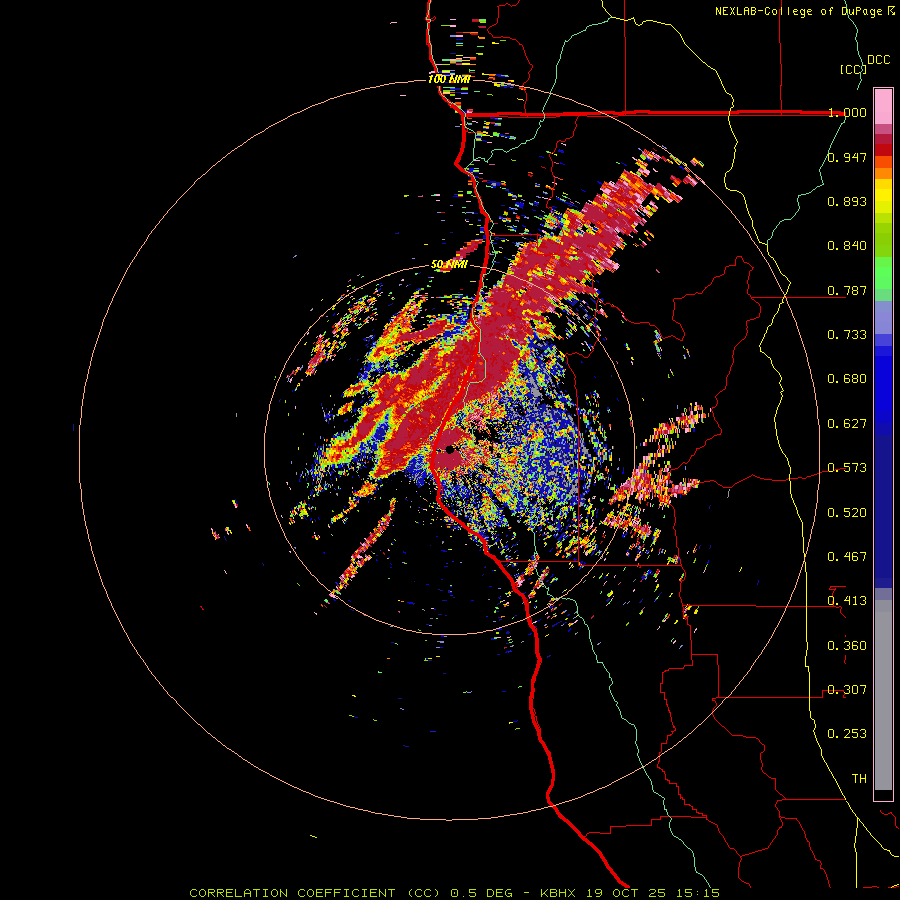Click the 0.520 scale value

pyautogui.click(x=847, y=513)
